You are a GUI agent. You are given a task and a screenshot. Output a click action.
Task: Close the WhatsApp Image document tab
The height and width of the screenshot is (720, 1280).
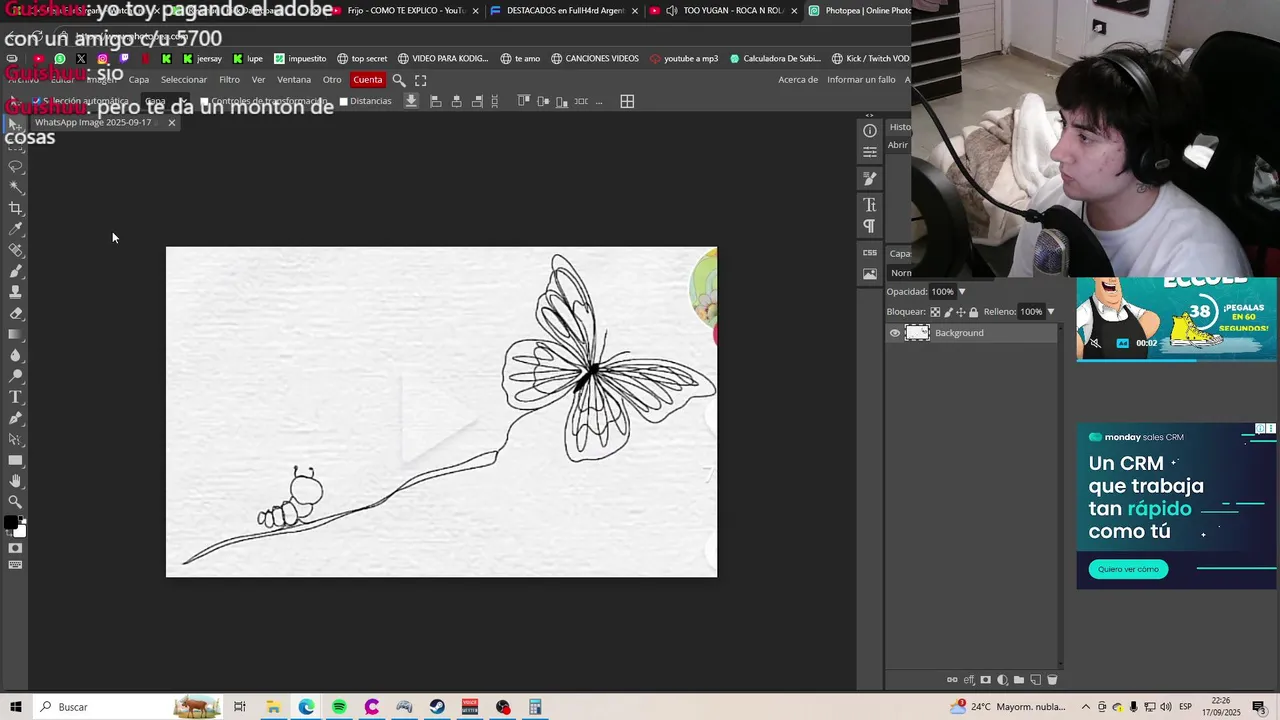pyautogui.click(x=172, y=123)
